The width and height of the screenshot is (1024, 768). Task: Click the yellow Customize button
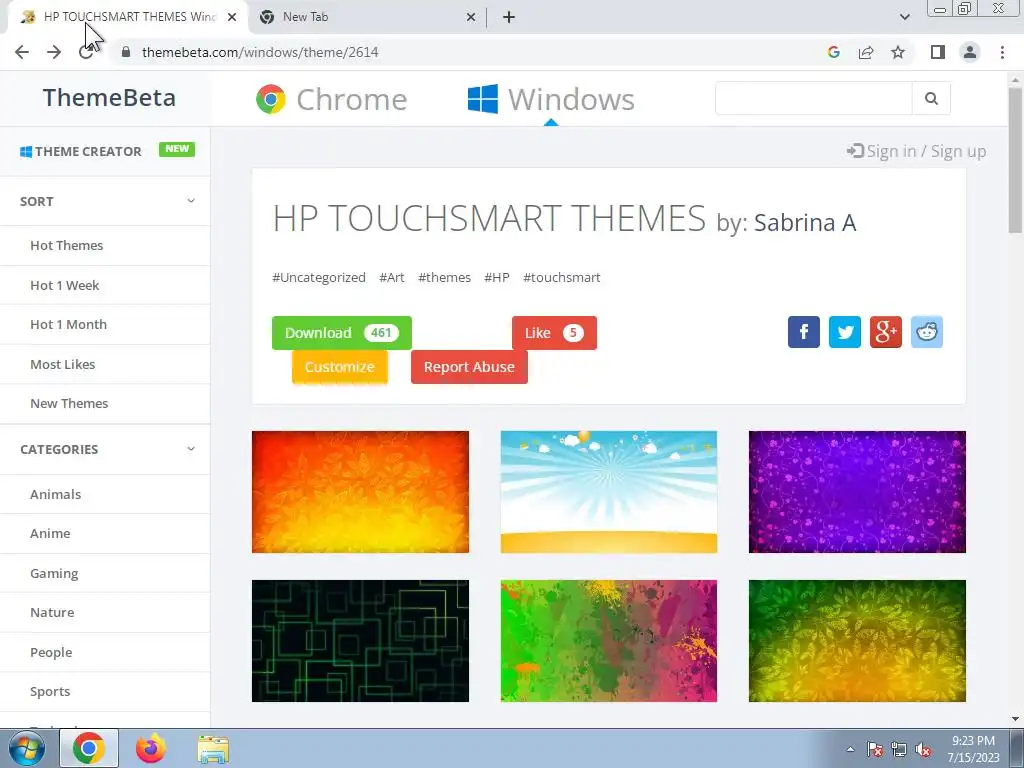(x=340, y=367)
